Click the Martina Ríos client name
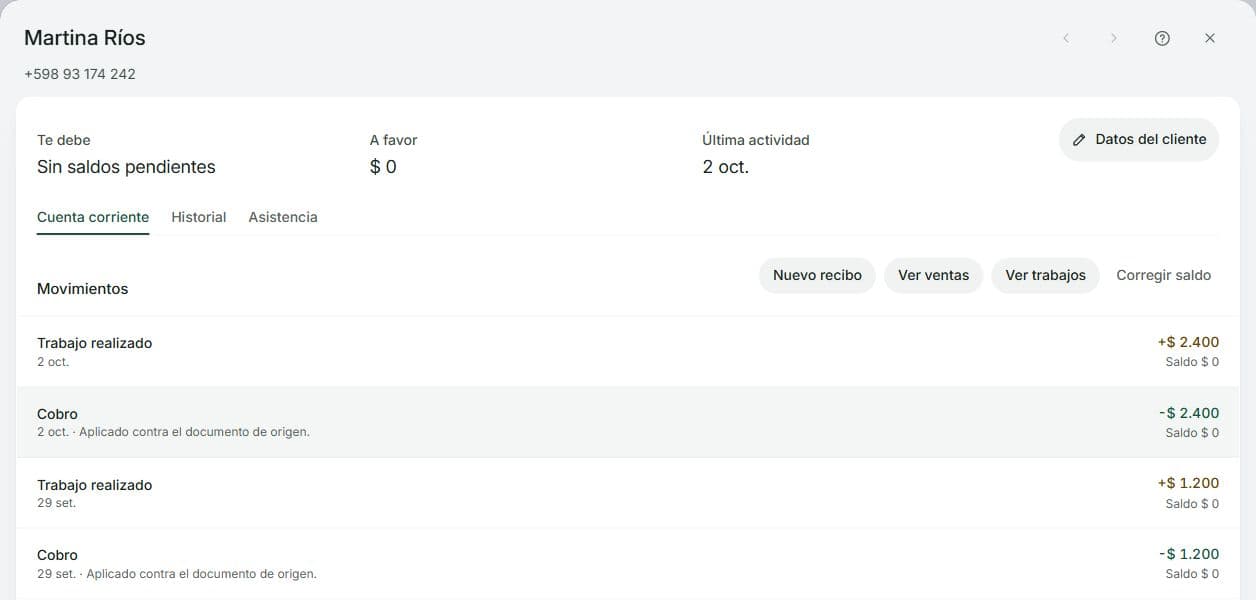Screen dimensions: 1256x600 pyautogui.click(x=85, y=38)
